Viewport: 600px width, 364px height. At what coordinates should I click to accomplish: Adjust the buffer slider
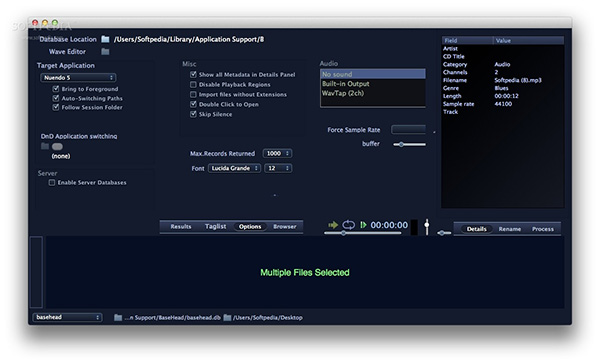409,144
